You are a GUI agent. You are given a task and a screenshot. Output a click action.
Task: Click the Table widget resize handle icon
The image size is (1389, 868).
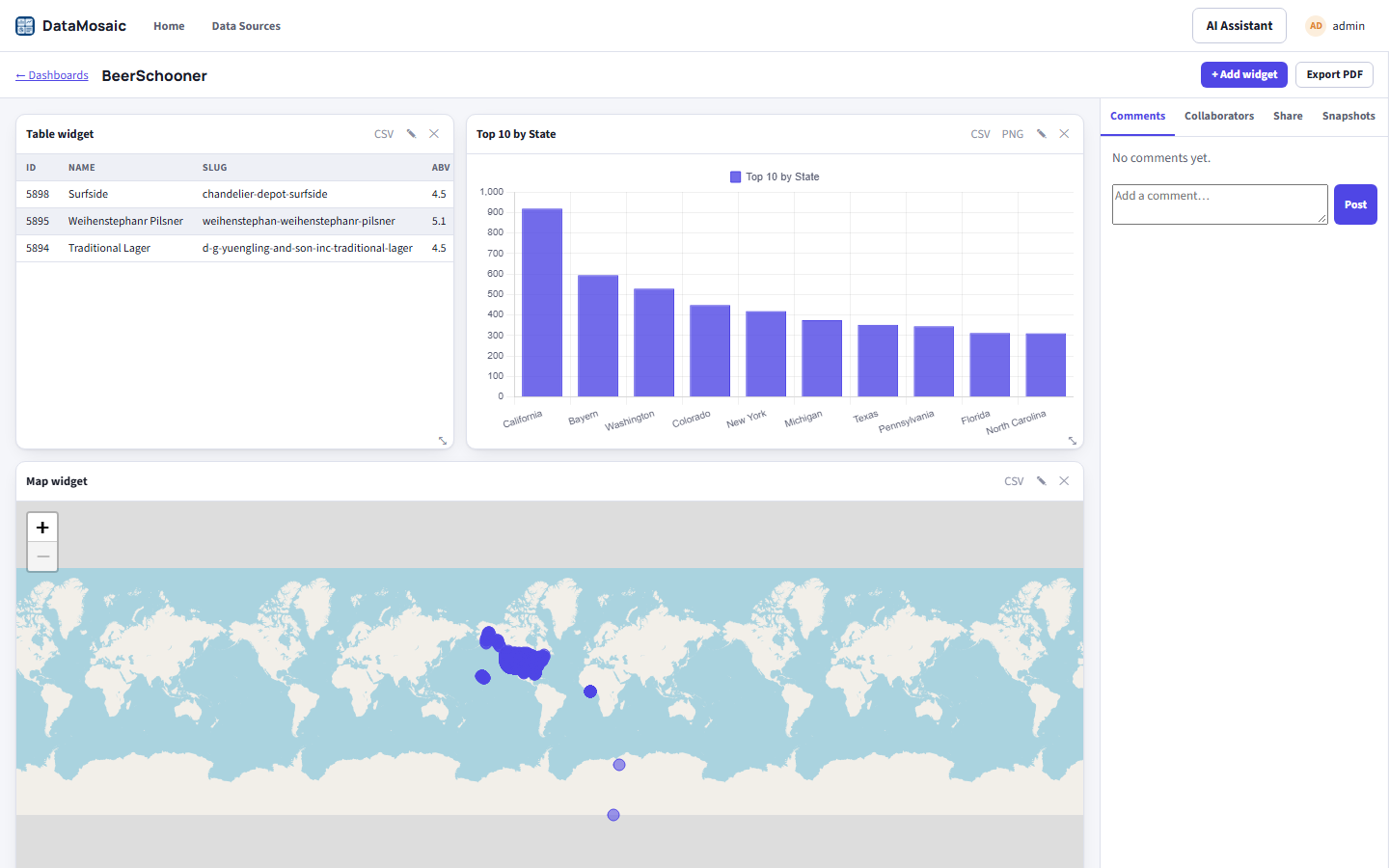pyautogui.click(x=443, y=441)
